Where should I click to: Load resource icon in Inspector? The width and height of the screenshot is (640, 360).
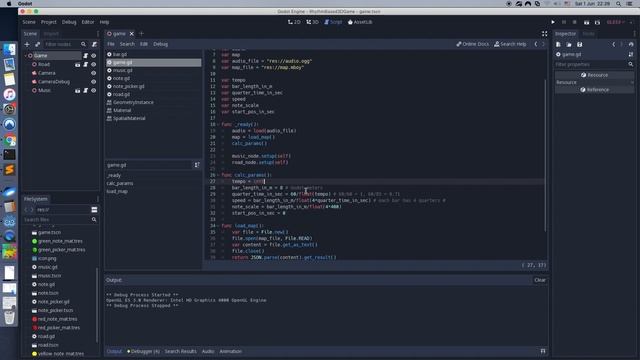coord(569,44)
